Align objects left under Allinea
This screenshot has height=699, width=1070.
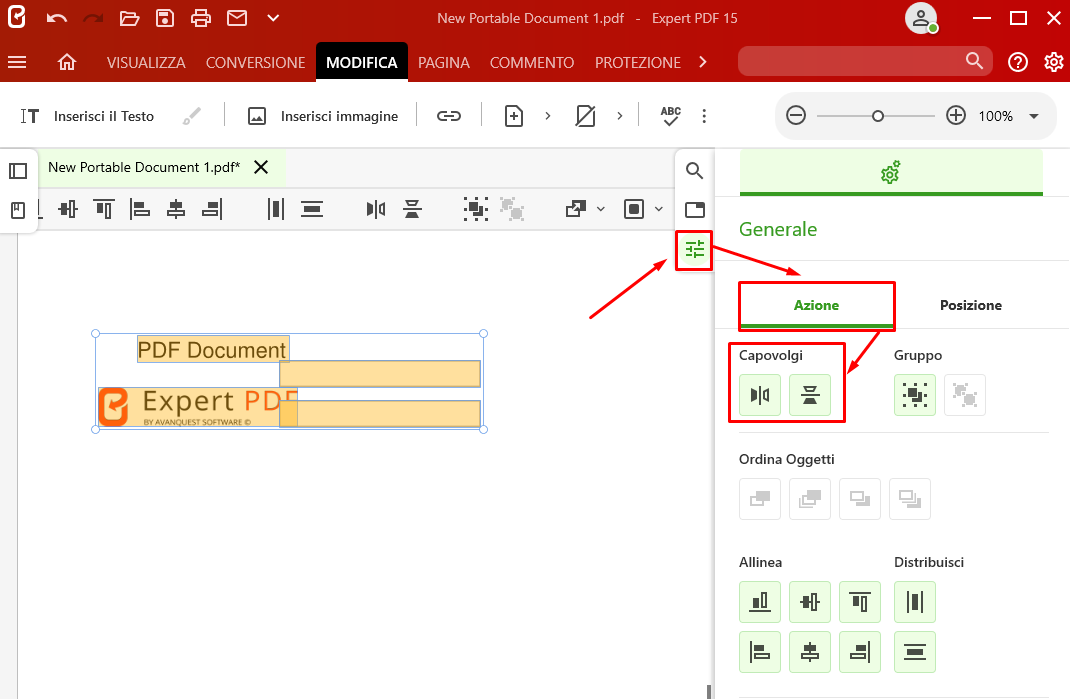pyautogui.click(x=760, y=652)
